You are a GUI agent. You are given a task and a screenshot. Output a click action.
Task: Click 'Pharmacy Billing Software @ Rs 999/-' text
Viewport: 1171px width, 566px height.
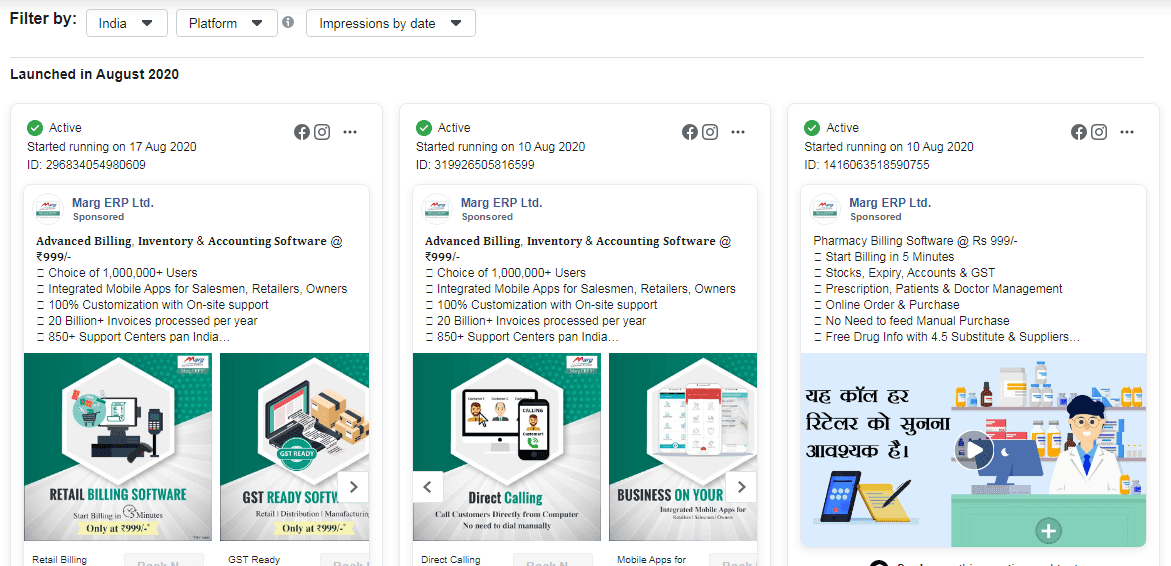[x=916, y=241]
